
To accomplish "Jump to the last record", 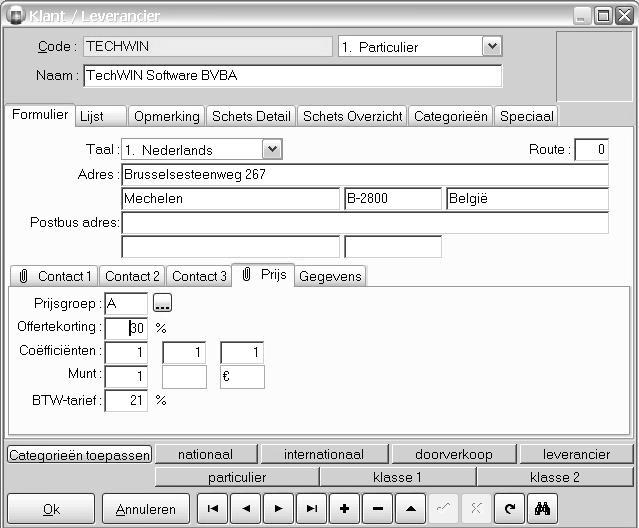I will click(312, 508).
